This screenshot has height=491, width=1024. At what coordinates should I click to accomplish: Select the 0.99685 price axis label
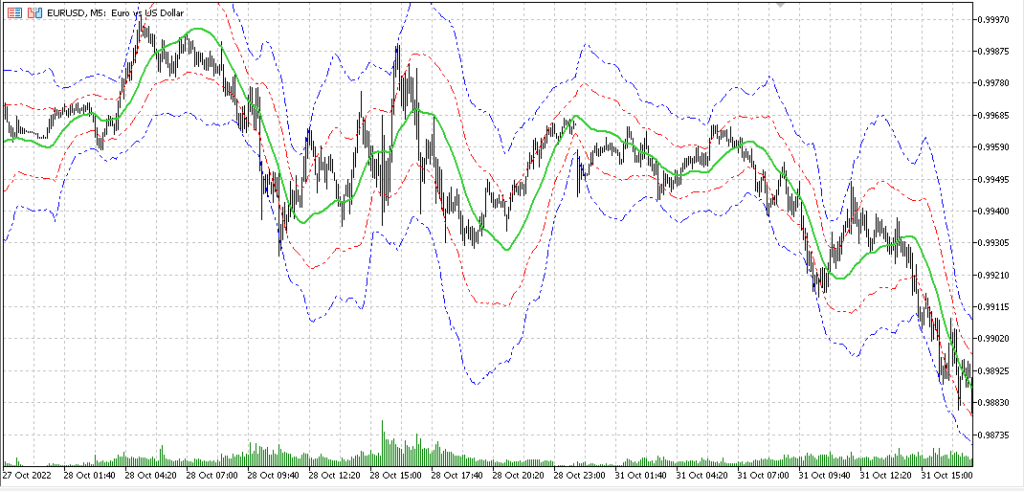(995, 115)
